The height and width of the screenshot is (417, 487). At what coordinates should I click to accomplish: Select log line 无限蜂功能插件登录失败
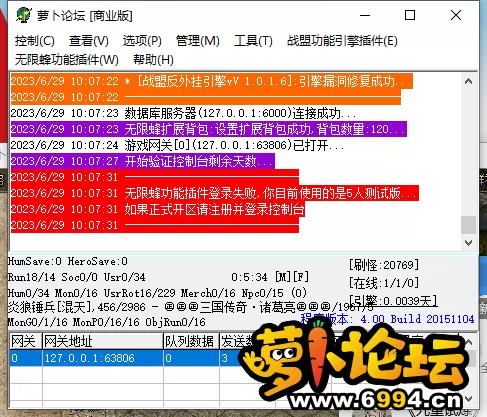click(x=214, y=193)
